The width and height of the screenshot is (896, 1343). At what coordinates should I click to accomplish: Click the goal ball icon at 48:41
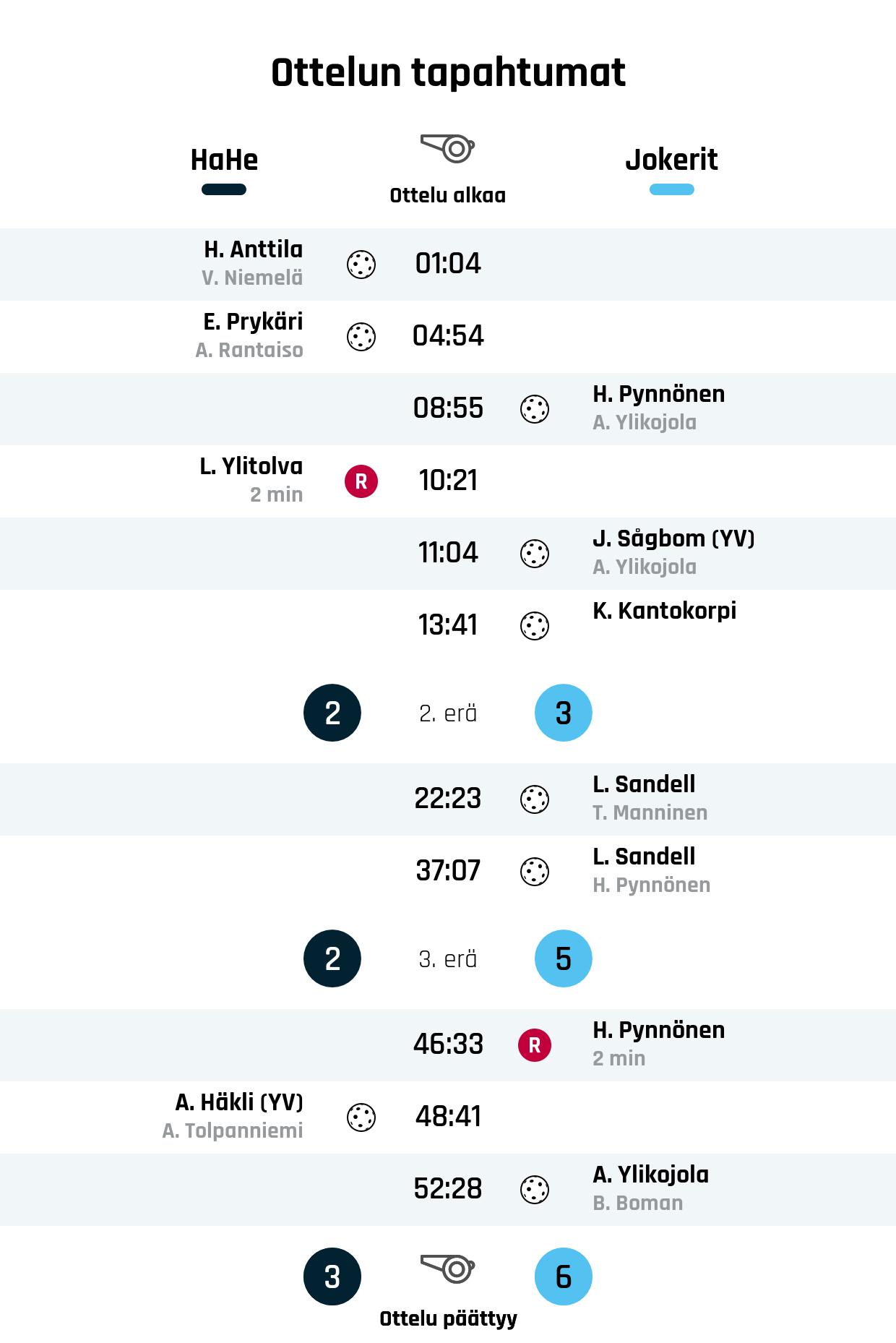(361, 1117)
